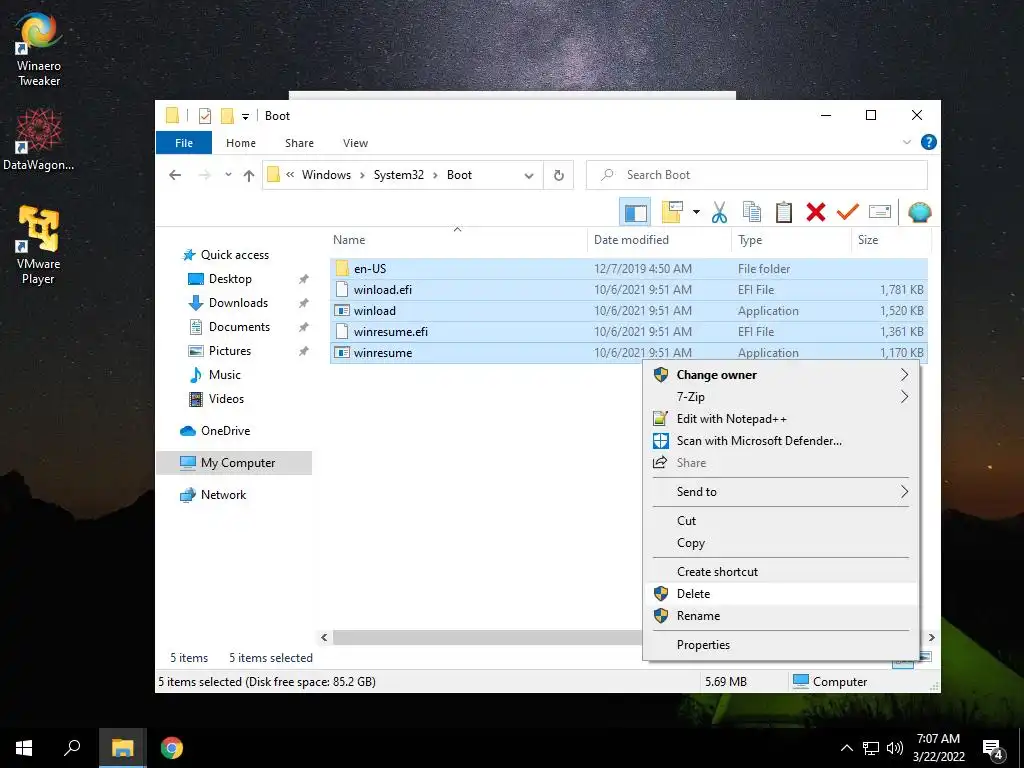Open the View ribbon tab

pos(355,142)
